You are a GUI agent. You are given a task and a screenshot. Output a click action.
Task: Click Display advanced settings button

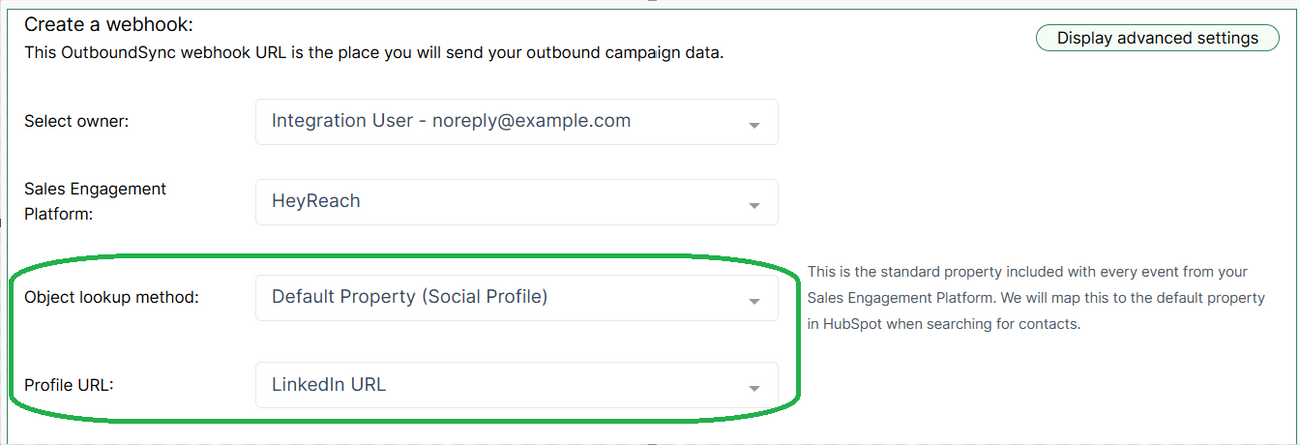tap(1157, 38)
